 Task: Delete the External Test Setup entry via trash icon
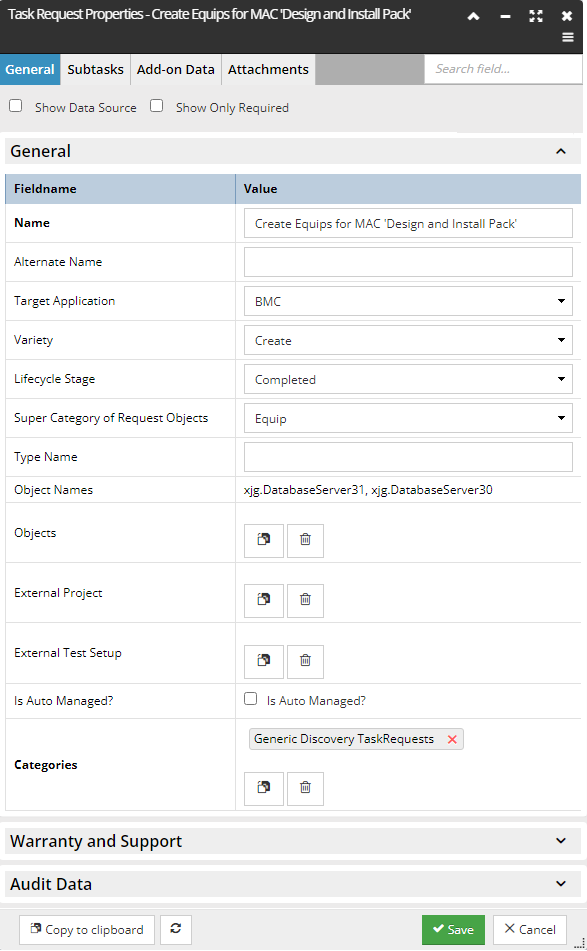click(x=305, y=660)
